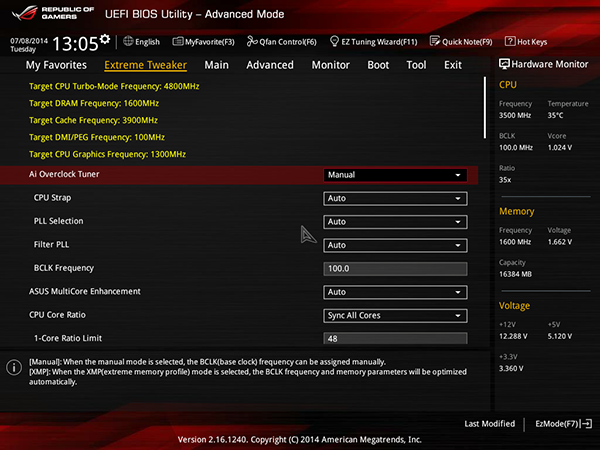The width and height of the screenshot is (600, 450).
Task: Open Quick Note pencil icon
Action: (435, 41)
